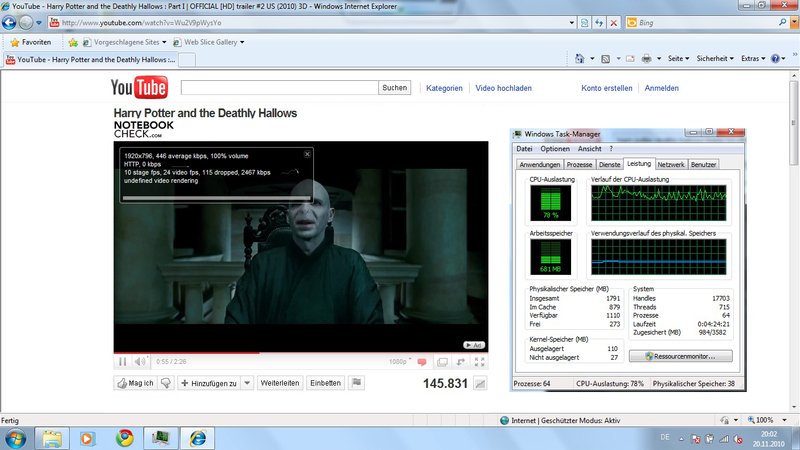Open a new blank tab

click(186, 60)
